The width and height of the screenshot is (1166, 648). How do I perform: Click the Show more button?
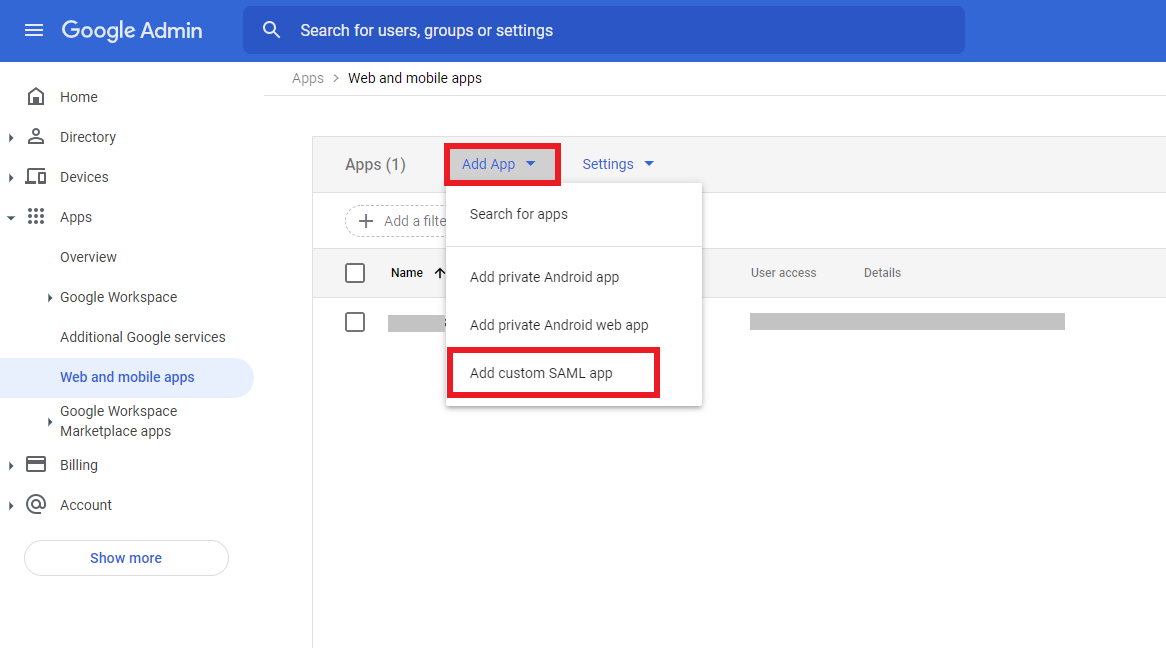(125, 557)
